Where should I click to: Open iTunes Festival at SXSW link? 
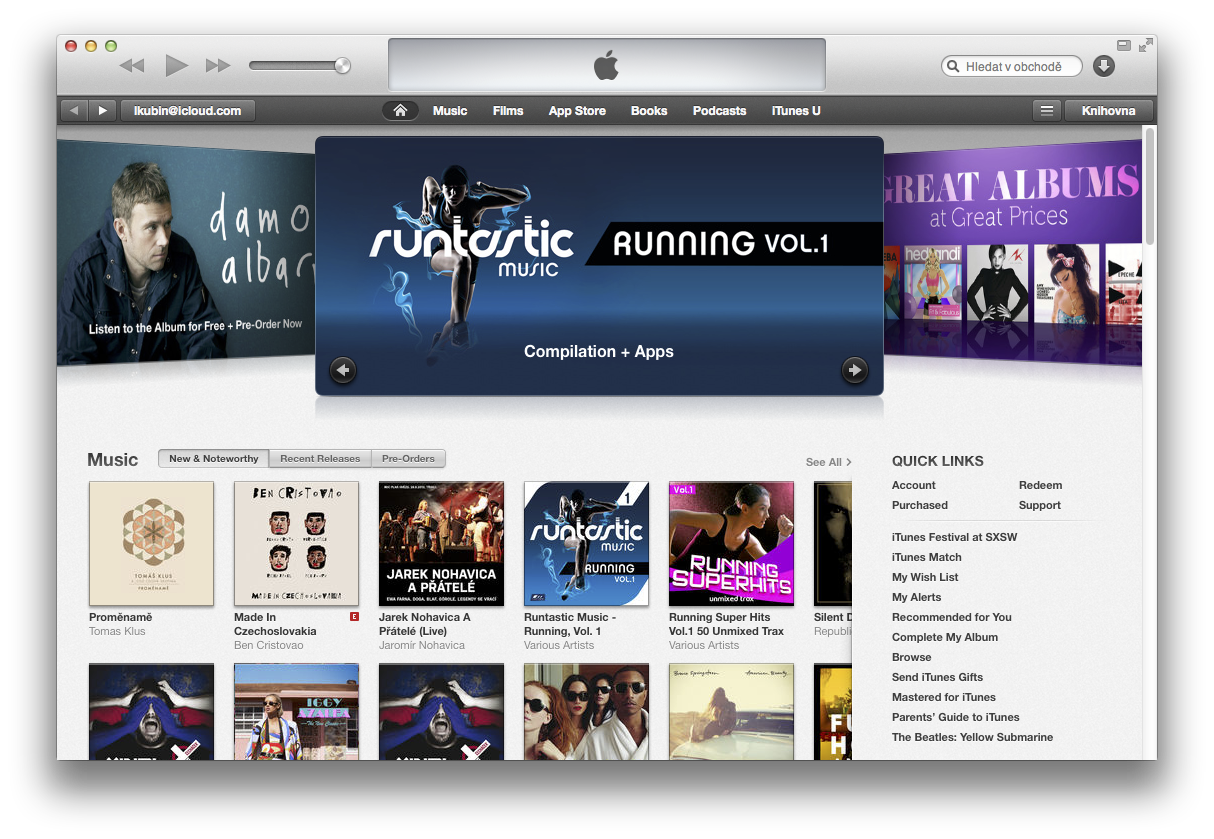click(954, 538)
